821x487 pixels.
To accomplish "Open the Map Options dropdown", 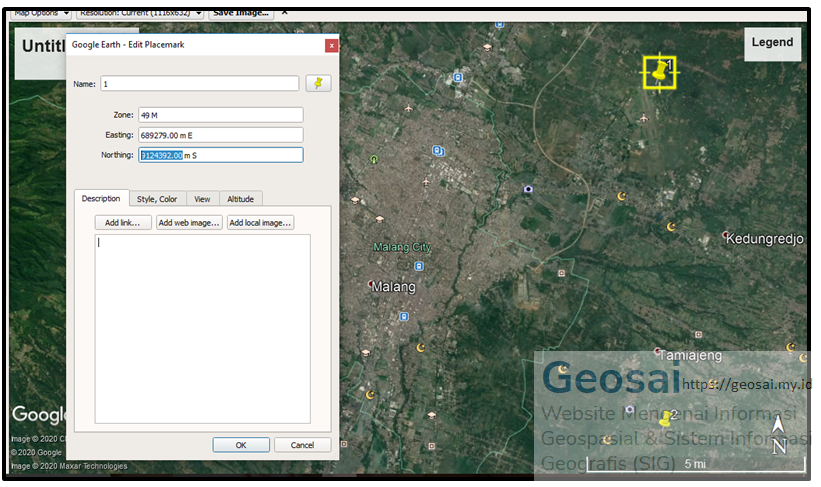I will click(41, 13).
